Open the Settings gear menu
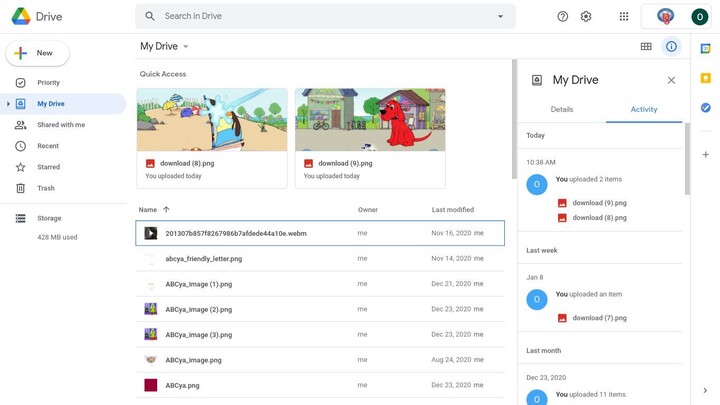Image resolution: width=720 pixels, height=405 pixels. click(586, 16)
